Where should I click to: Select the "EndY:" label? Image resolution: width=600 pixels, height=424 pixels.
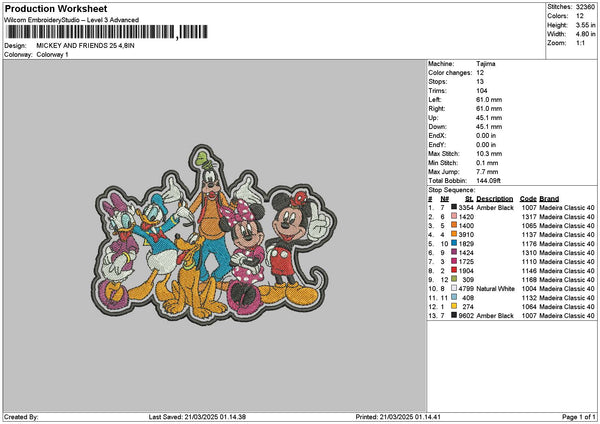(x=437, y=145)
